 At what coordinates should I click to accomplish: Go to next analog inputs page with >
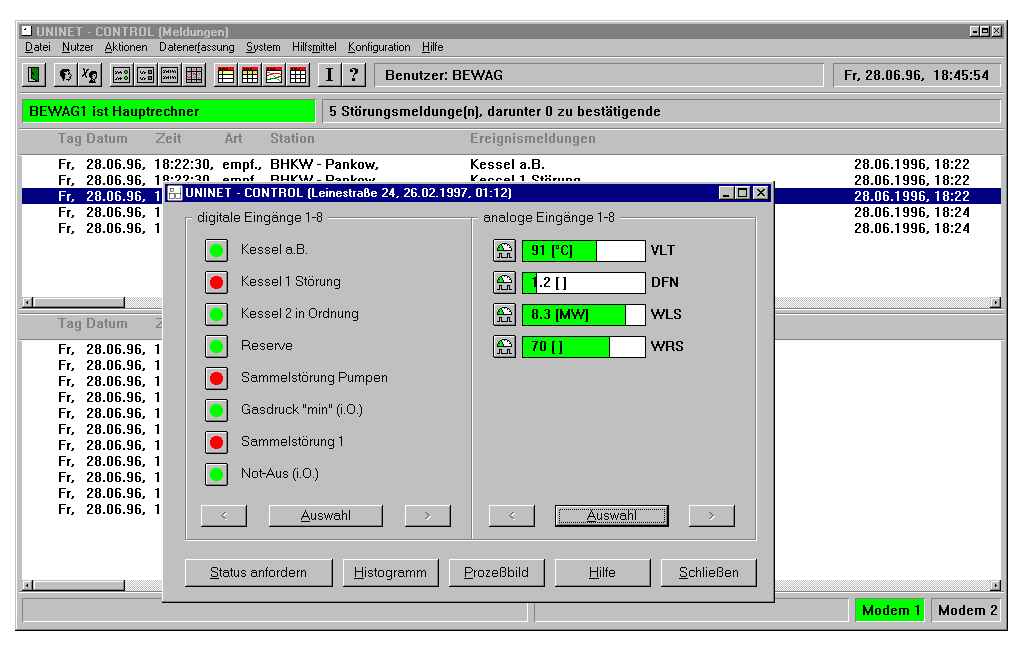coord(712,515)
